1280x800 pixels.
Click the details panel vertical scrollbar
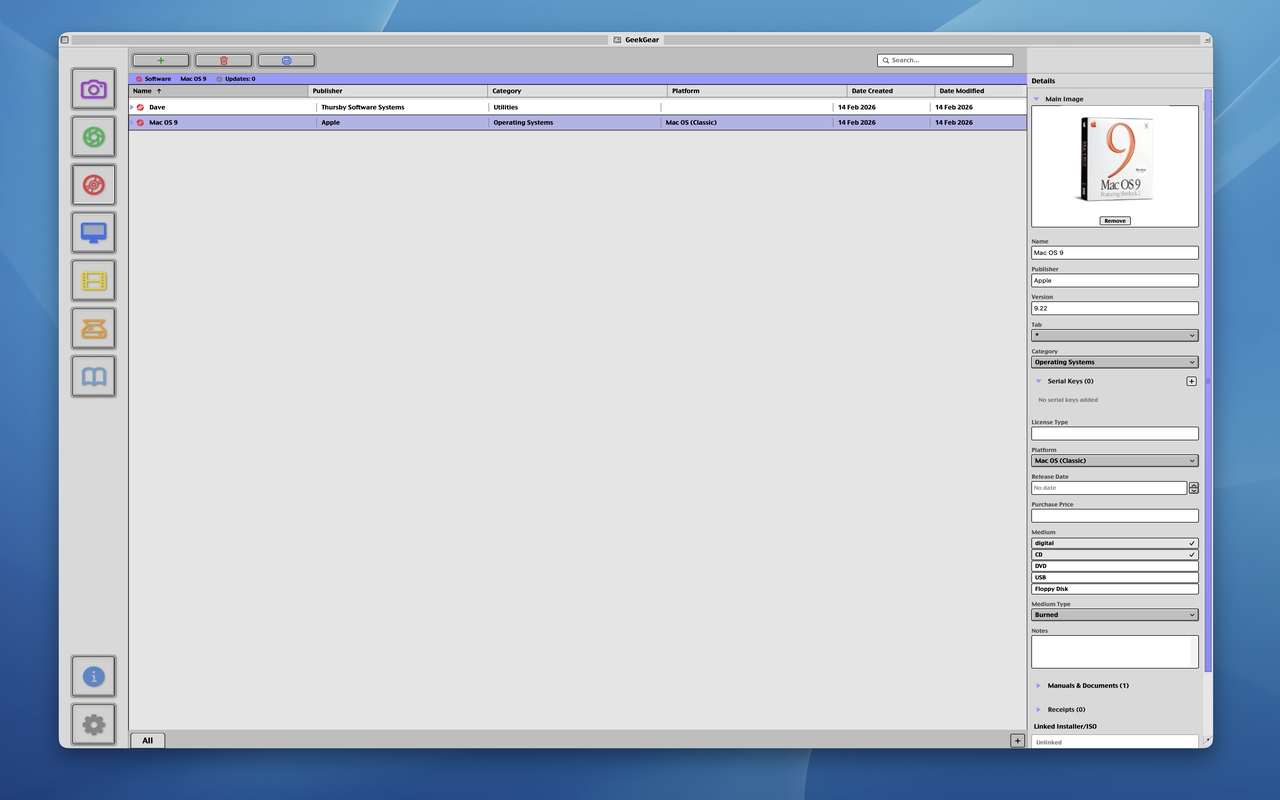coord(1208,380)
